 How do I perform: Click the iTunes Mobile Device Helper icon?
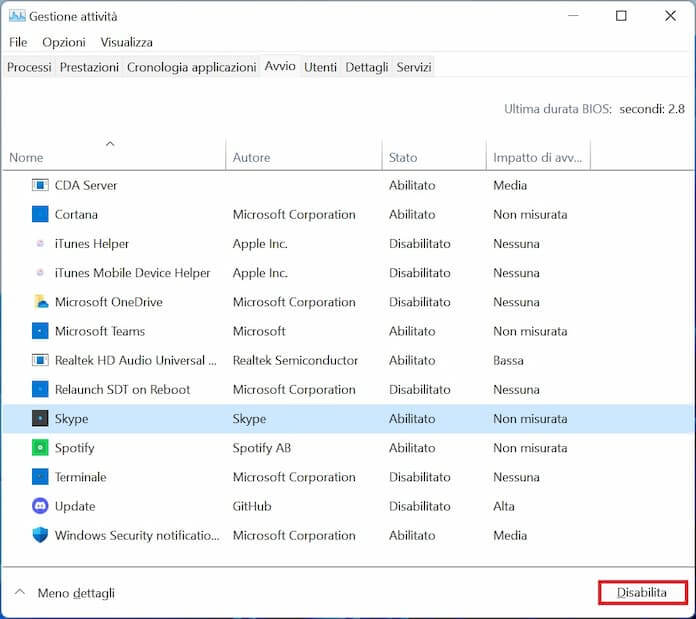tap(40, 272)
